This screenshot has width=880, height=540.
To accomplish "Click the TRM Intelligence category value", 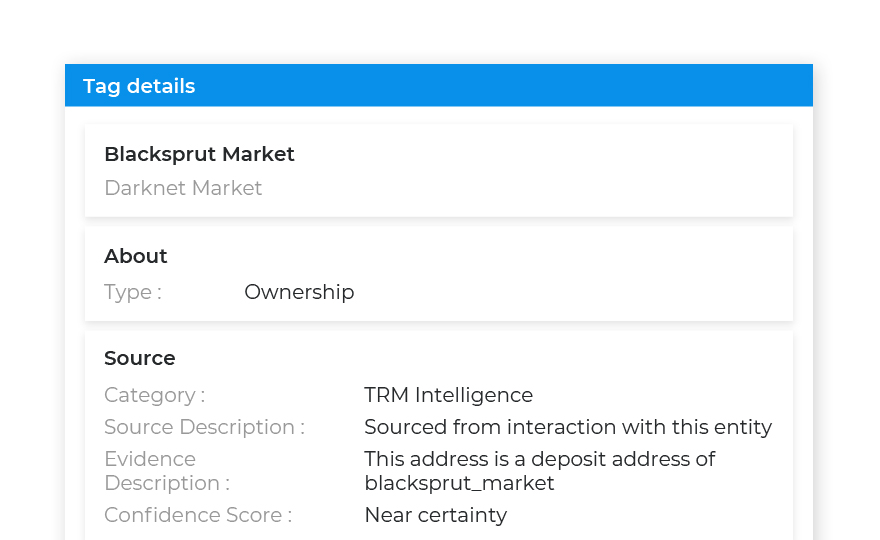I will [x=448, y=395].
